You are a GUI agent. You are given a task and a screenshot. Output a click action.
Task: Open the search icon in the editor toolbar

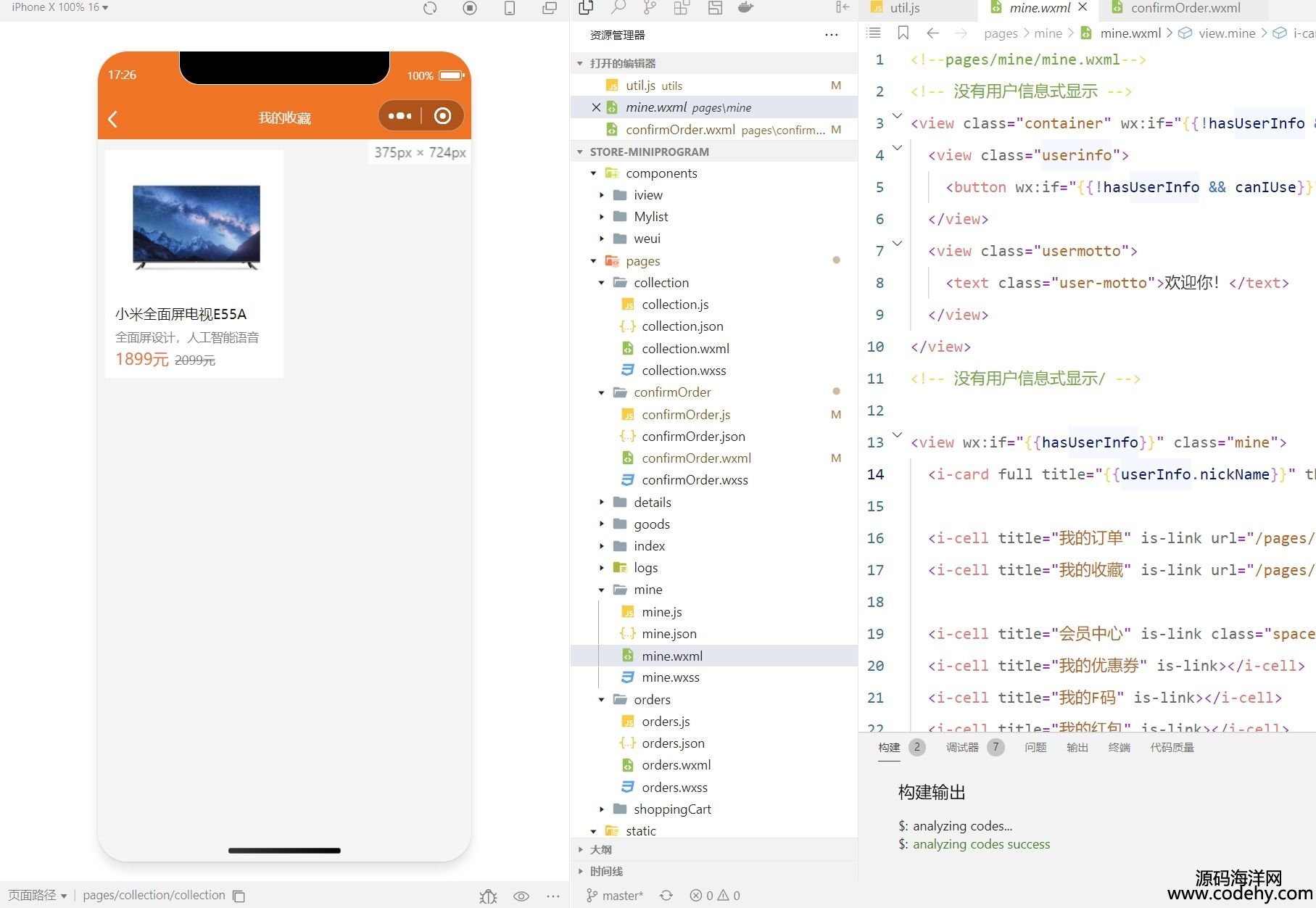click(x=618, y=7)
